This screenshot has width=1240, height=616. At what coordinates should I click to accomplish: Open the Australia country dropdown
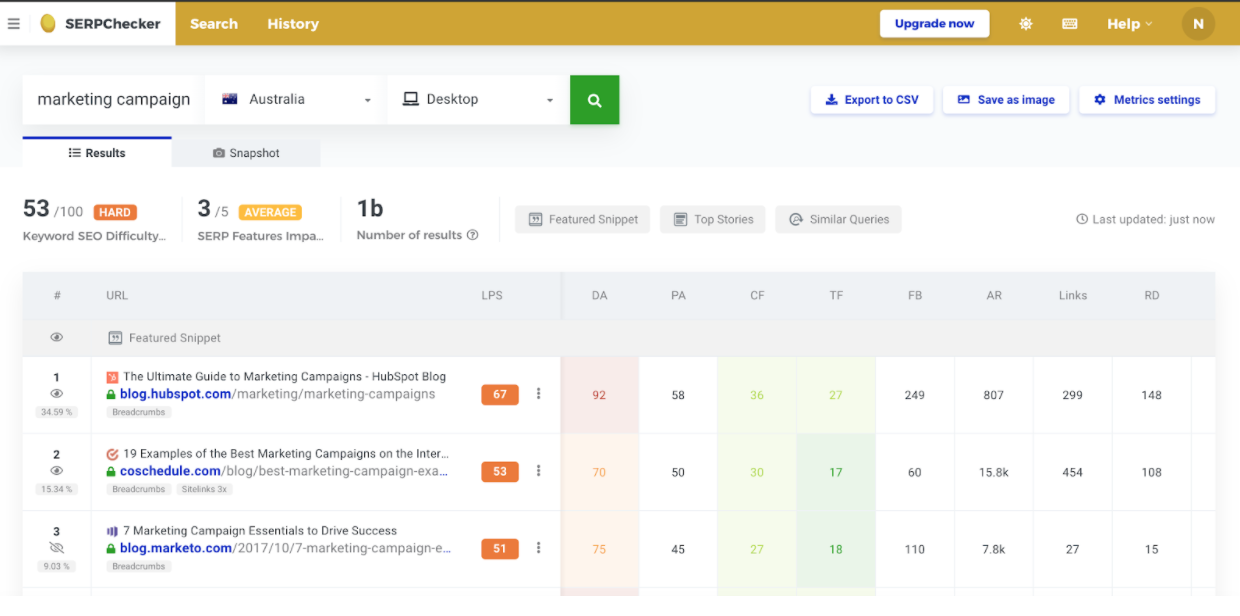point(295,100)
